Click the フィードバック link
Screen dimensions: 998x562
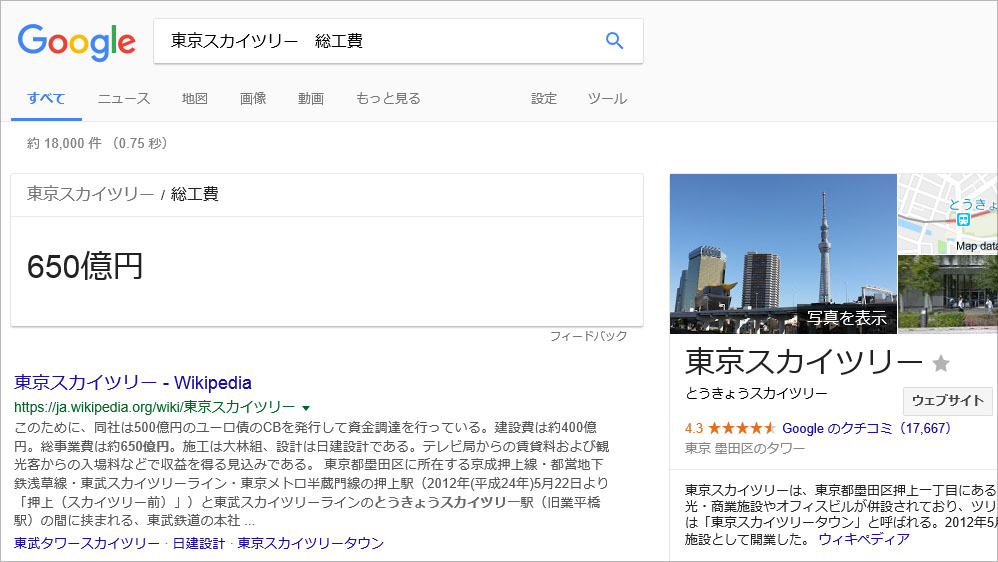click(x=588, y=336)
